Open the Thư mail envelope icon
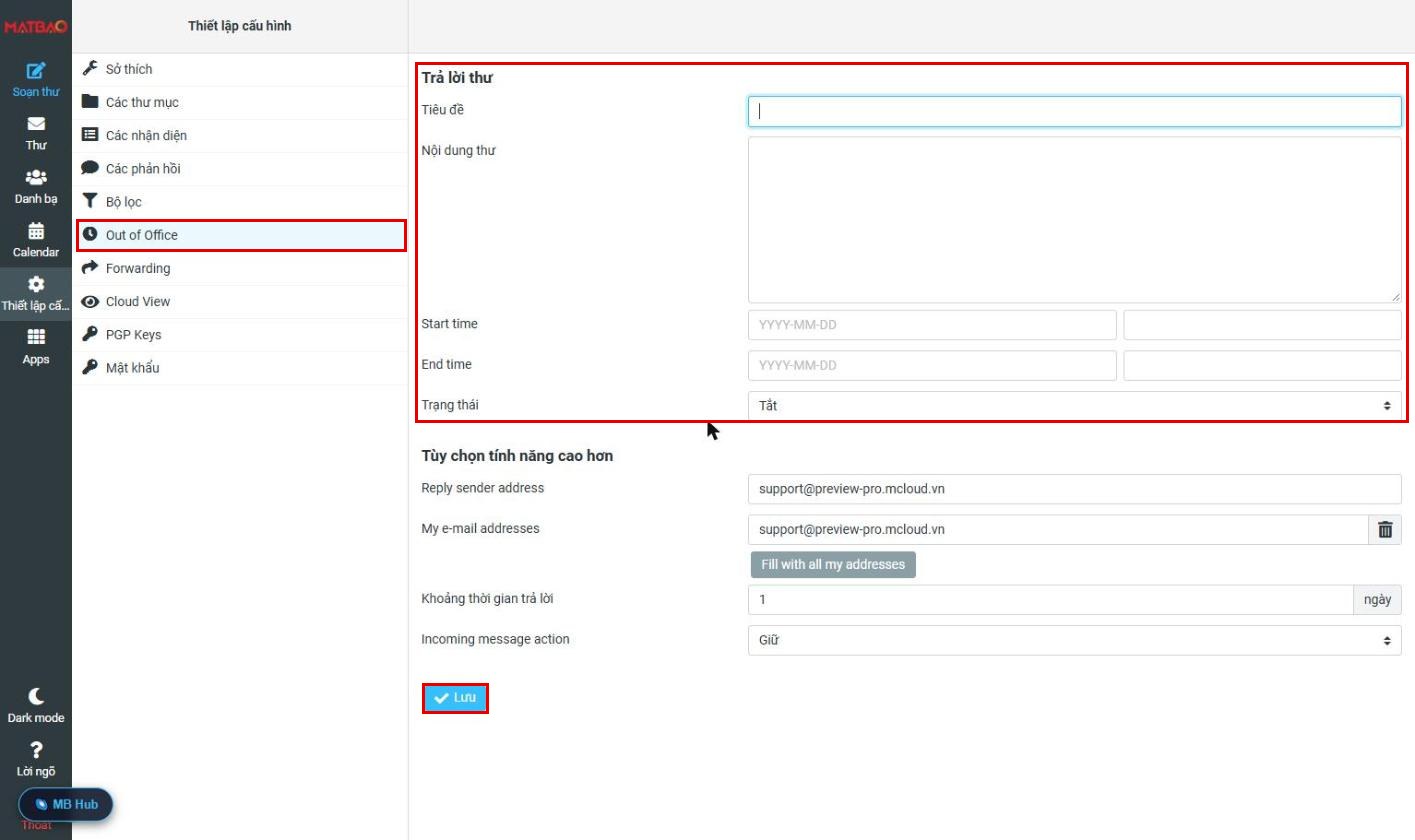 click(x=36, y=124)
